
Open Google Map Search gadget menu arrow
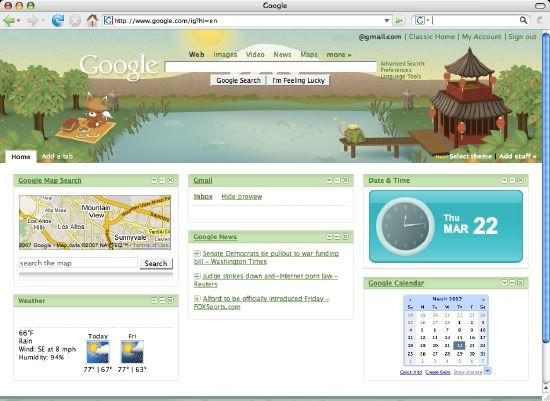[x=154, y=180]
